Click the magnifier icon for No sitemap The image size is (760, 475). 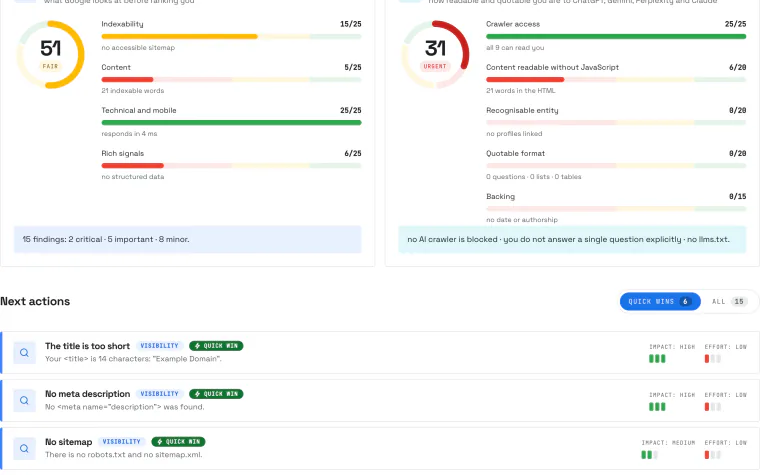tap(24, 449)
